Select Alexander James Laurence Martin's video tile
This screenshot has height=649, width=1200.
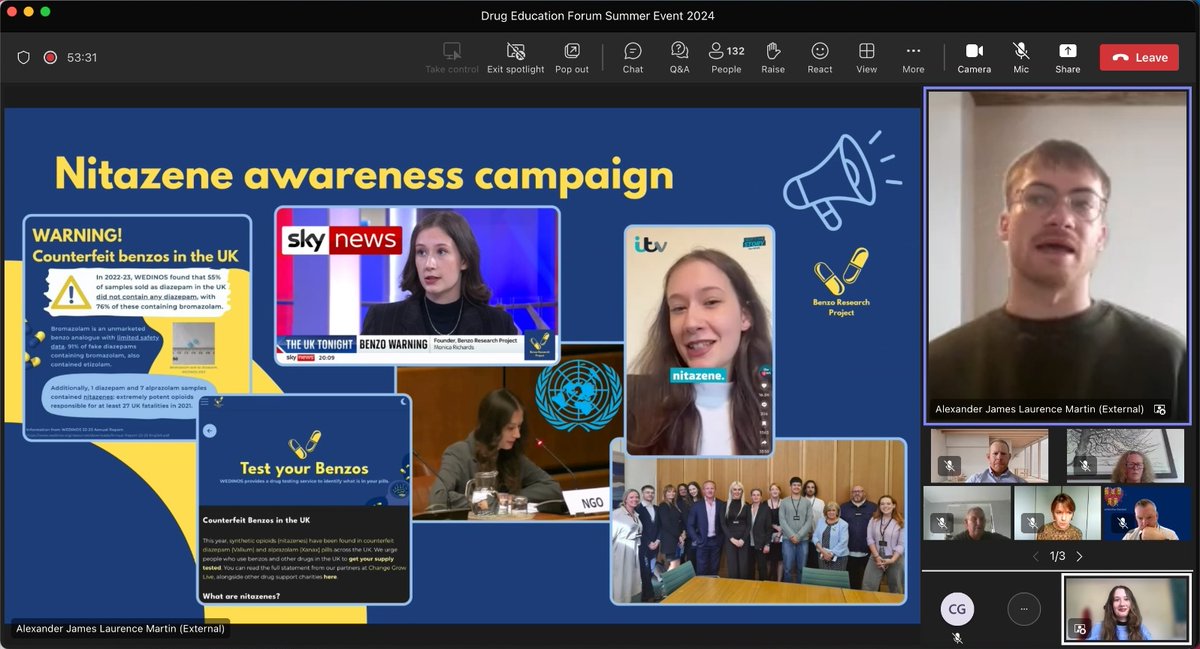(1057, 254)
